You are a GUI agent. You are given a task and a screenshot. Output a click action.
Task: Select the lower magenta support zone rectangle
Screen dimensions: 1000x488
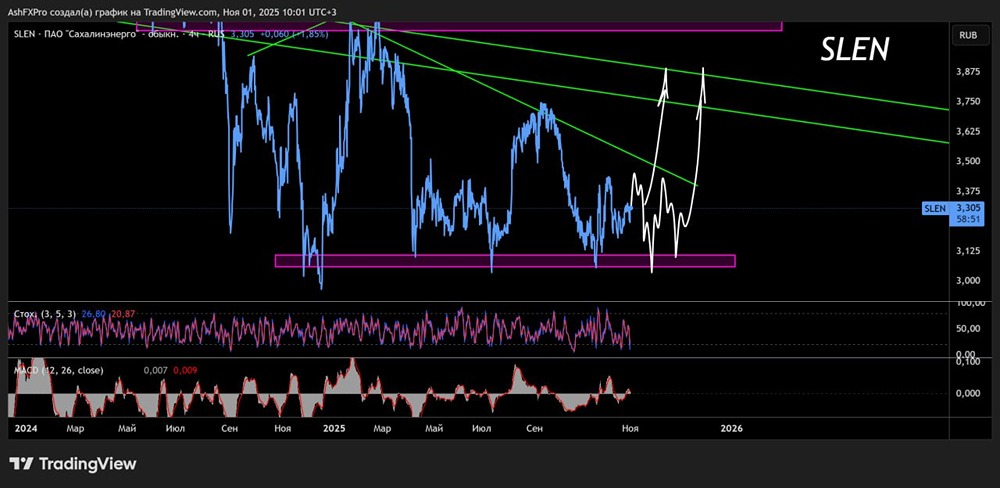(505, 261)
